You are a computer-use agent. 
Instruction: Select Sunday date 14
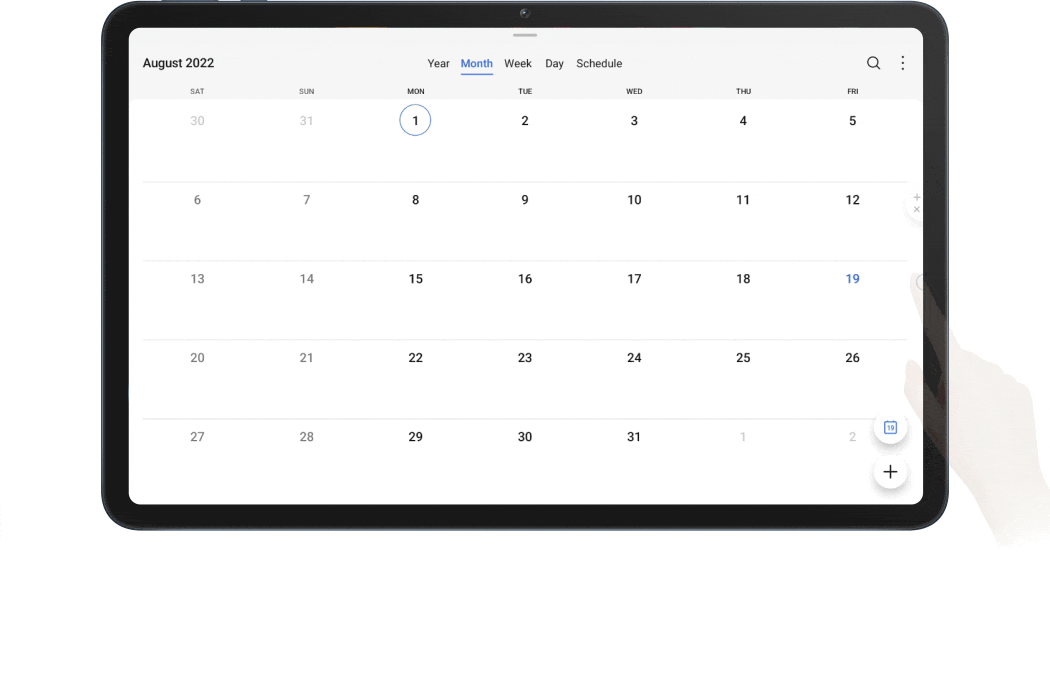(307, 279)
